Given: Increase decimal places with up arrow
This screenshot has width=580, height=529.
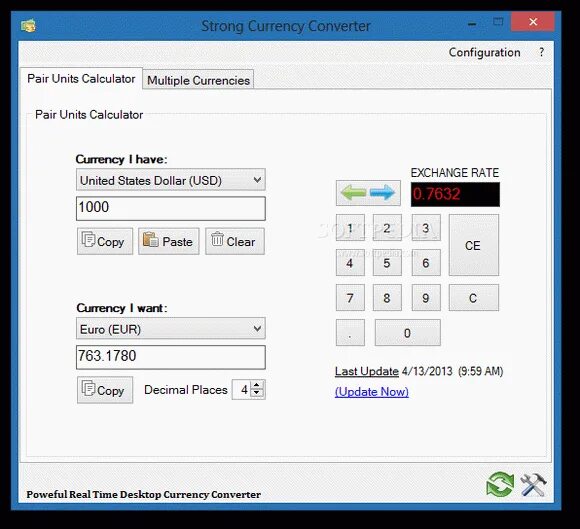Looking at the screenshot, I should [257, 385].
